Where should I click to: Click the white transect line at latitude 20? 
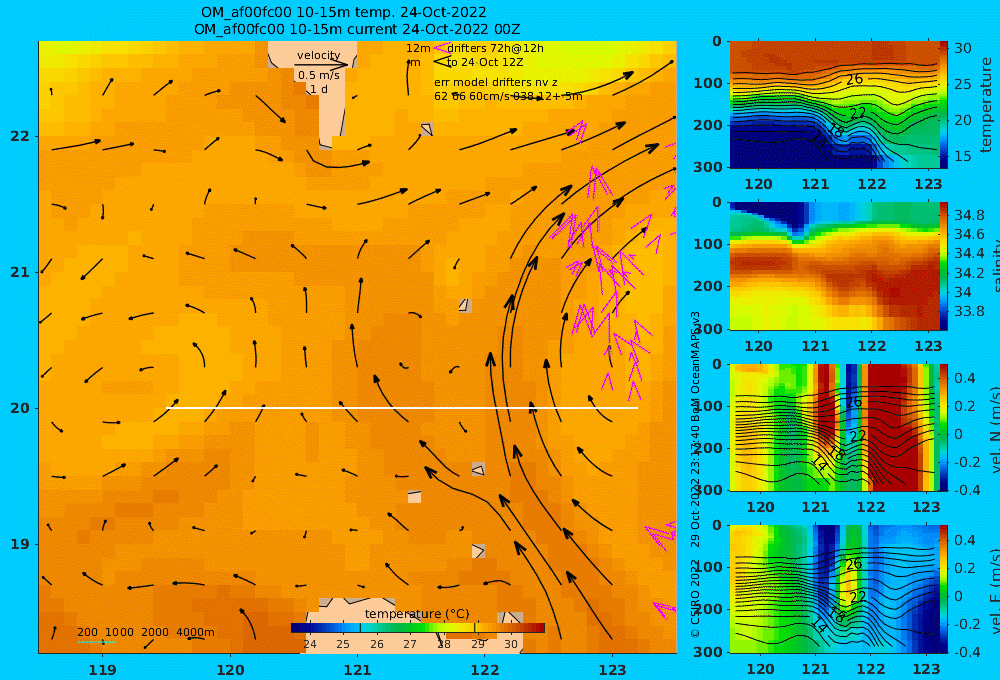(402, 408)
